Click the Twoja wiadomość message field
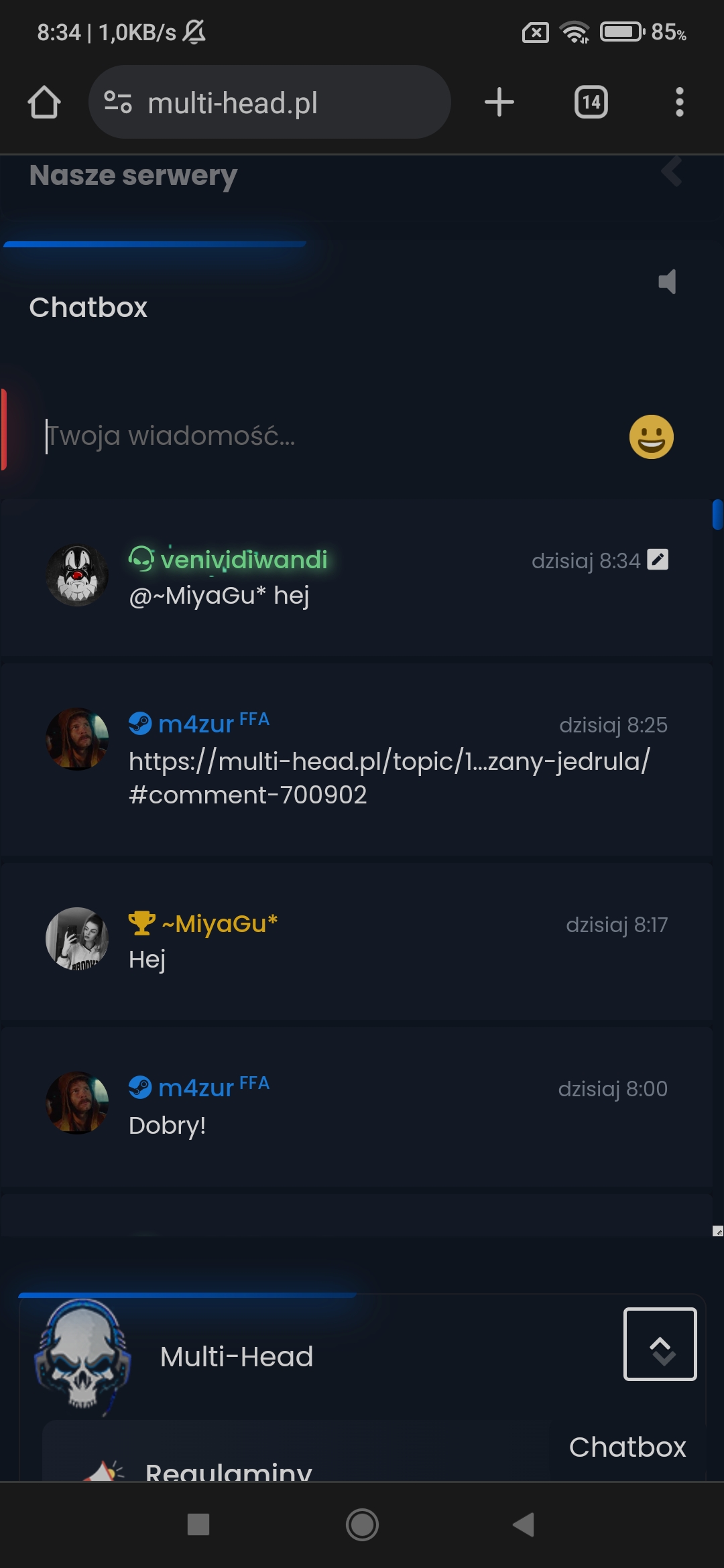Screen dimensions: 724x1568 tap(328, 436)
